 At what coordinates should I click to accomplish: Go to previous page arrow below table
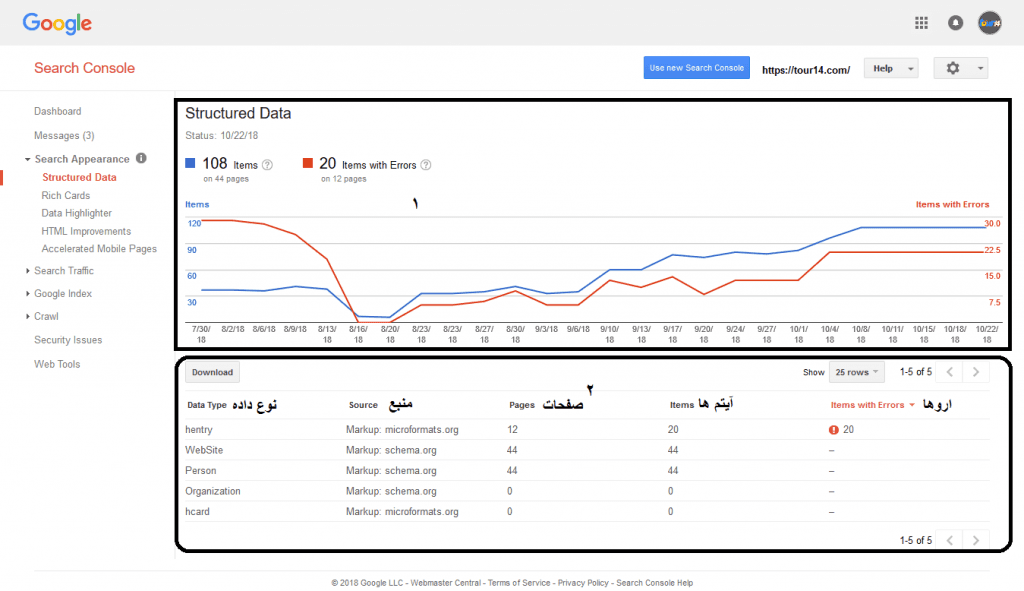pyautogui.click(x=950, y=540)
